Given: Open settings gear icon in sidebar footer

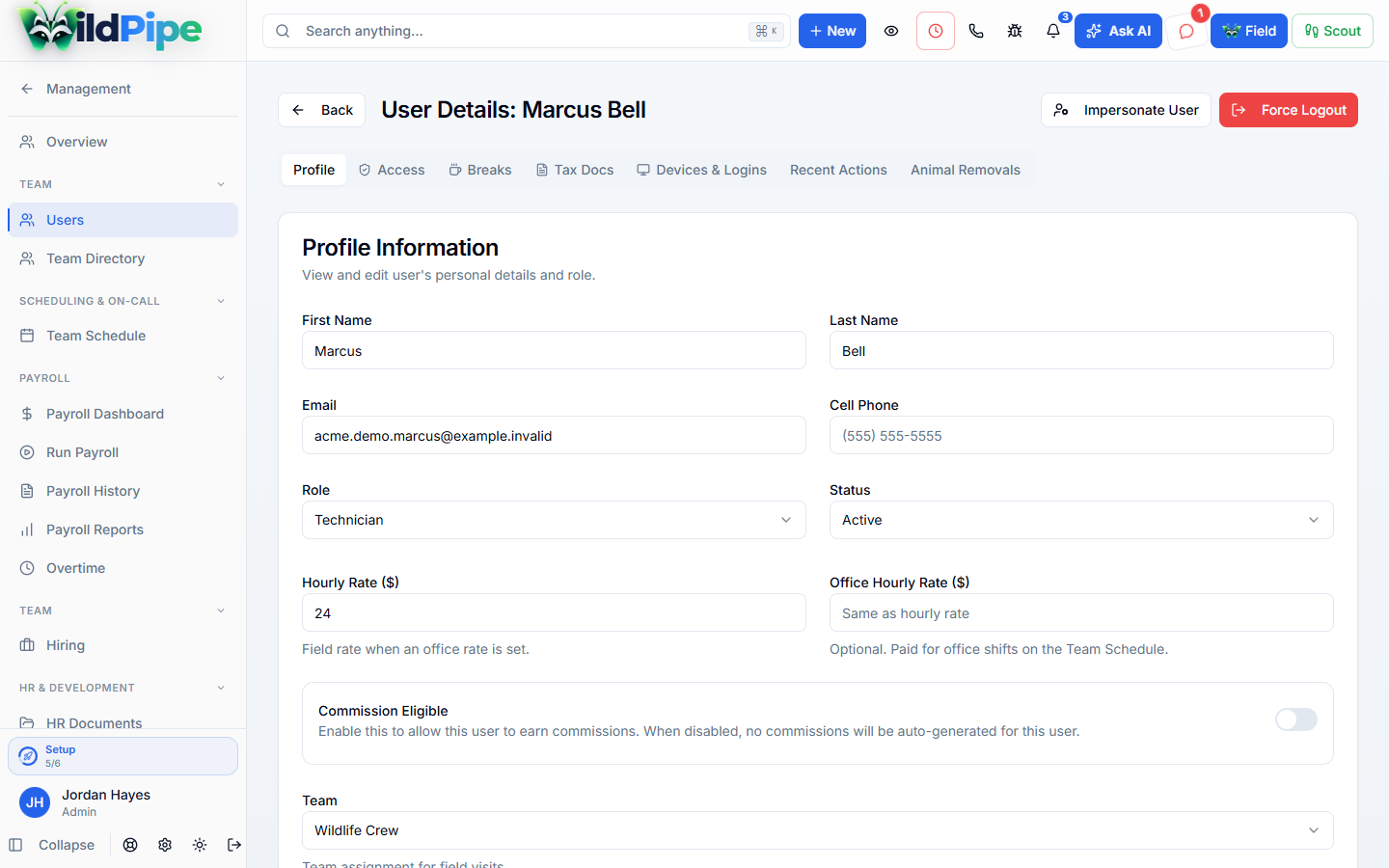Looking at the screenshot, I should tap(165, 845).
